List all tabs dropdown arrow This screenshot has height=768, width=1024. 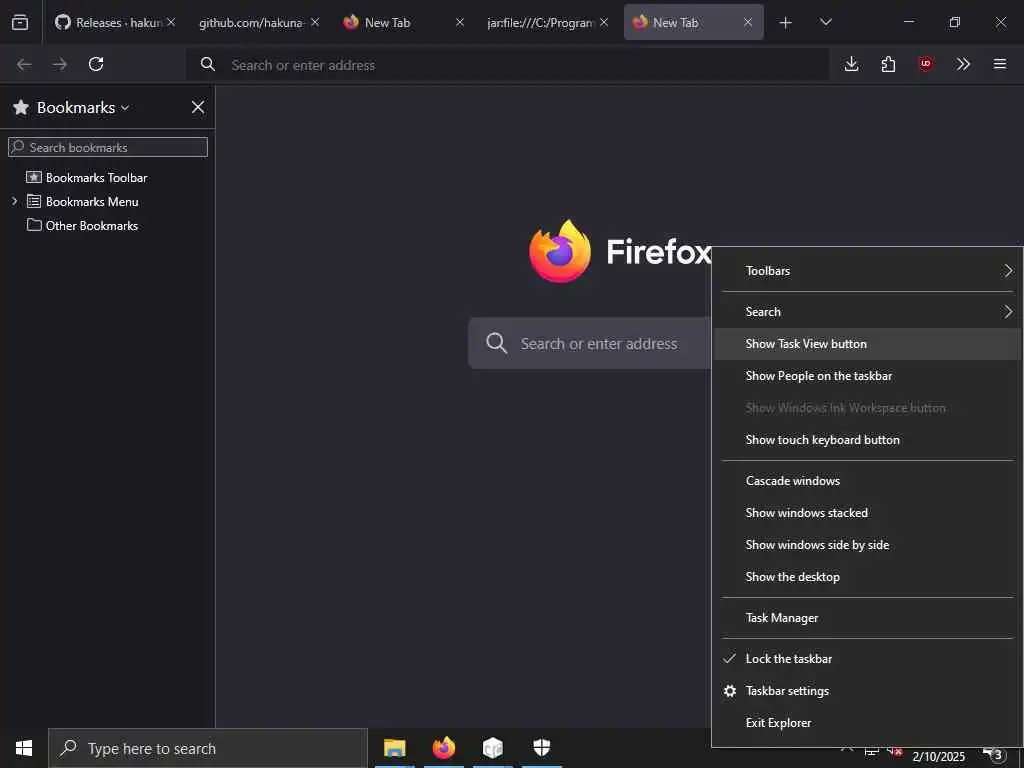825,23
